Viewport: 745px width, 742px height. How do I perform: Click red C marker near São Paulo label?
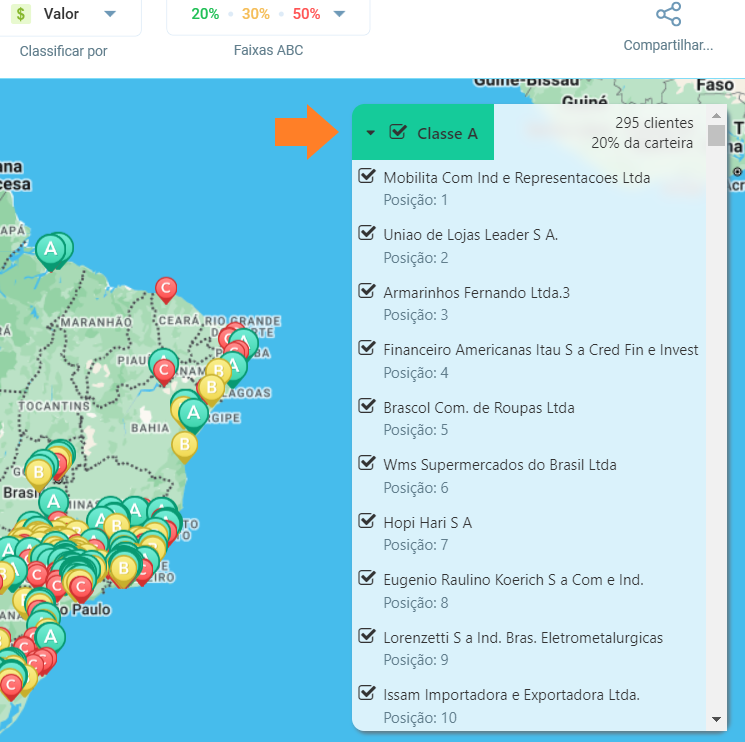[x=81, y=588]
